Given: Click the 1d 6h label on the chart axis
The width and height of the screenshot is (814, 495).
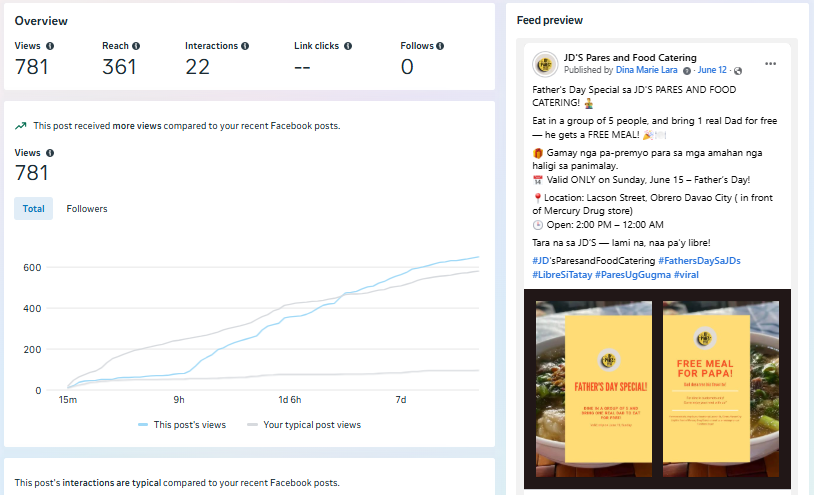Looking at the screenshot, I should tap(290, 400).
